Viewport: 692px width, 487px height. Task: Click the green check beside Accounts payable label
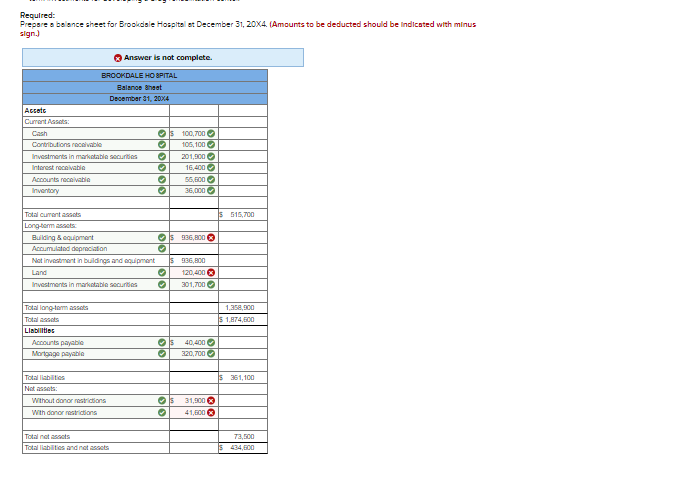coord(162,342)
